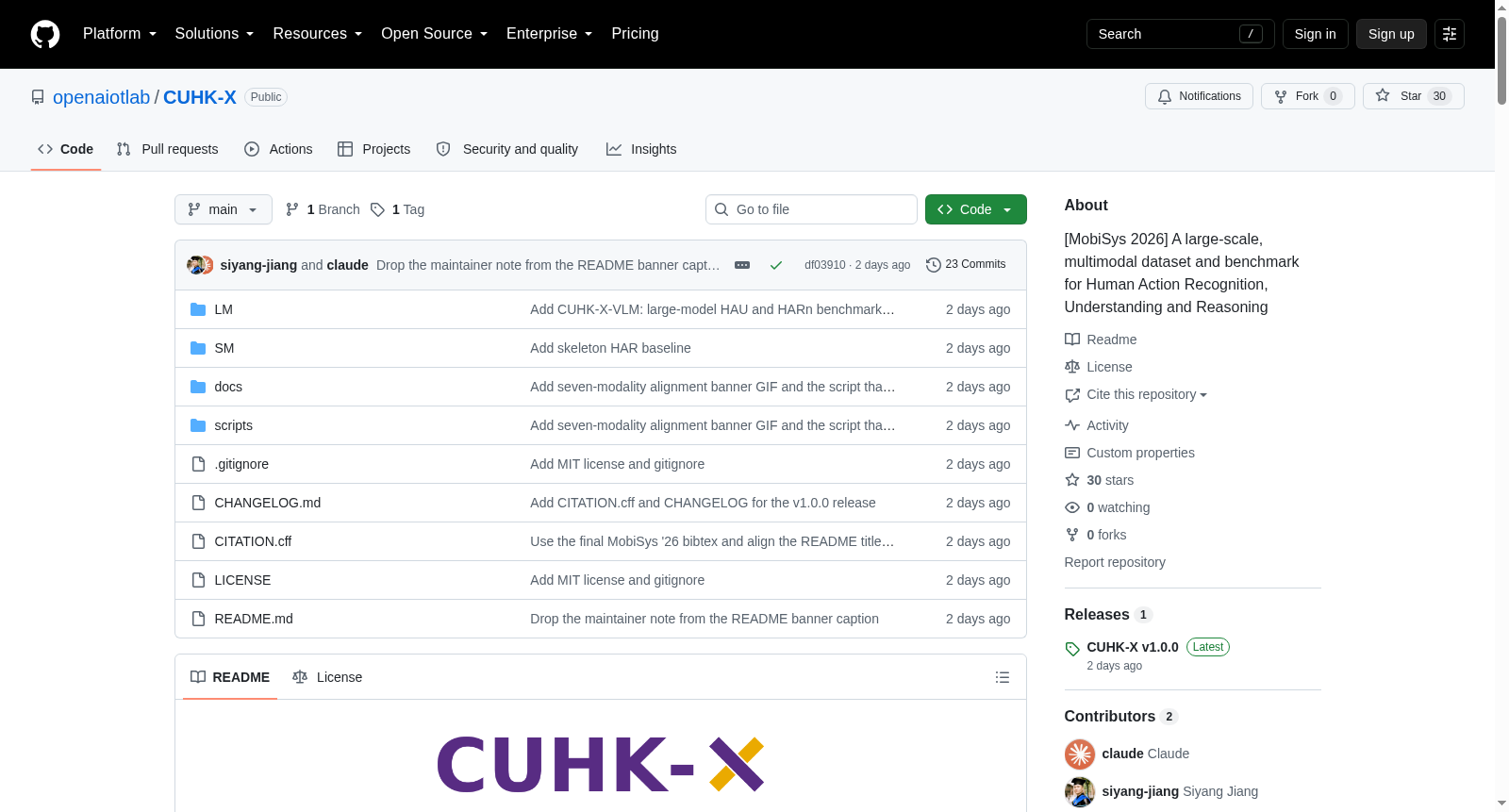The height and width of the screenshot is (812, 1509).
Task: Click the siyang-jiang contributor avatar
Action: point(1080,792)
